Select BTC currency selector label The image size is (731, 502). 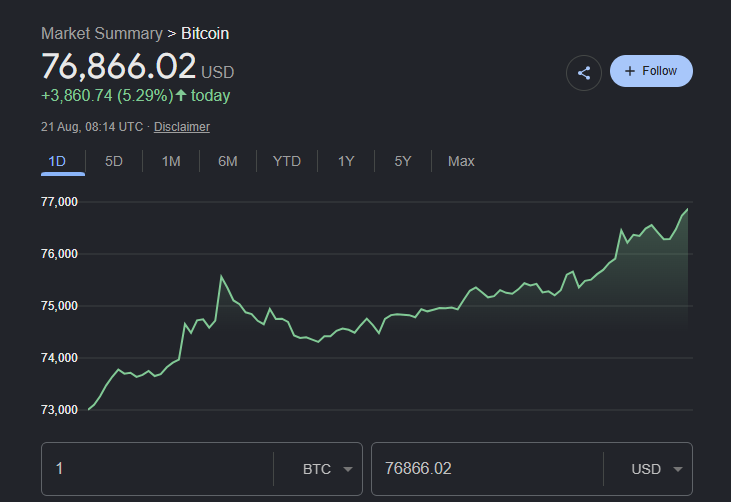317,469
